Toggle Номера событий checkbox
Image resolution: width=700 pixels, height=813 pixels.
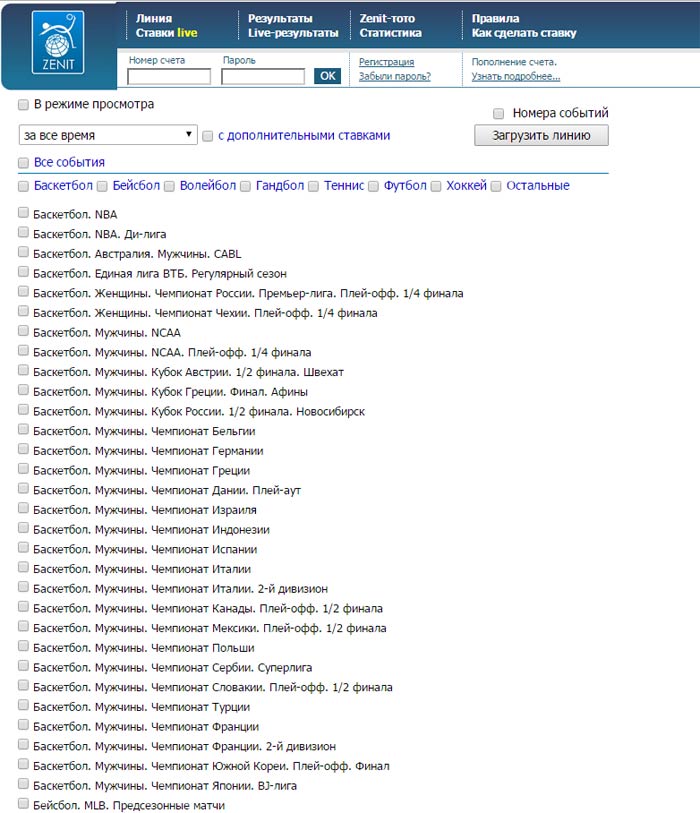[499, 113]
